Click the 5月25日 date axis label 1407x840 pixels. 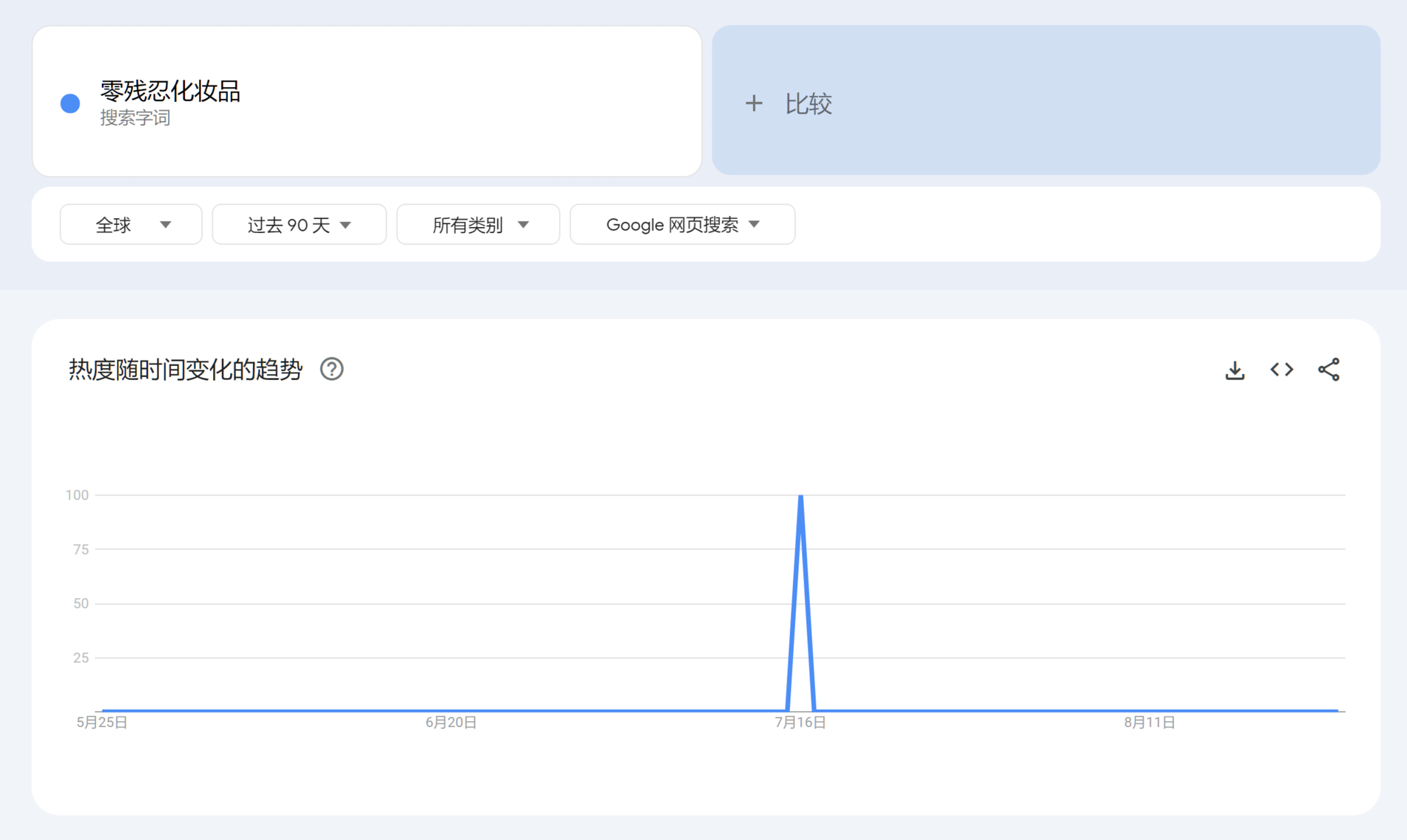point(102,722)
